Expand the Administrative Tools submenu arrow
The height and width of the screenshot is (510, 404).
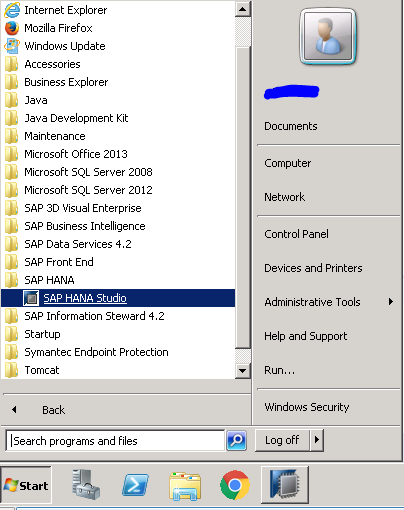point(391,302)
